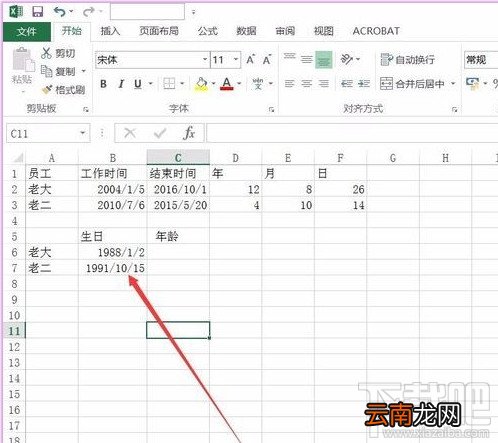Screen dimensions: 498x443
Task: Open the 剪贴板 group dialog launcher
Action: (86, 109)
